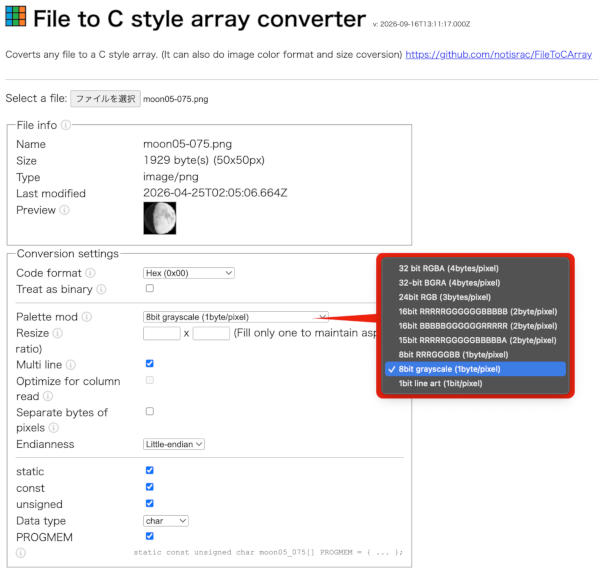The height and width of the screenshot is (575, 600).
Task: Click info icon for Optimize for column read
Action: (48, 396)
